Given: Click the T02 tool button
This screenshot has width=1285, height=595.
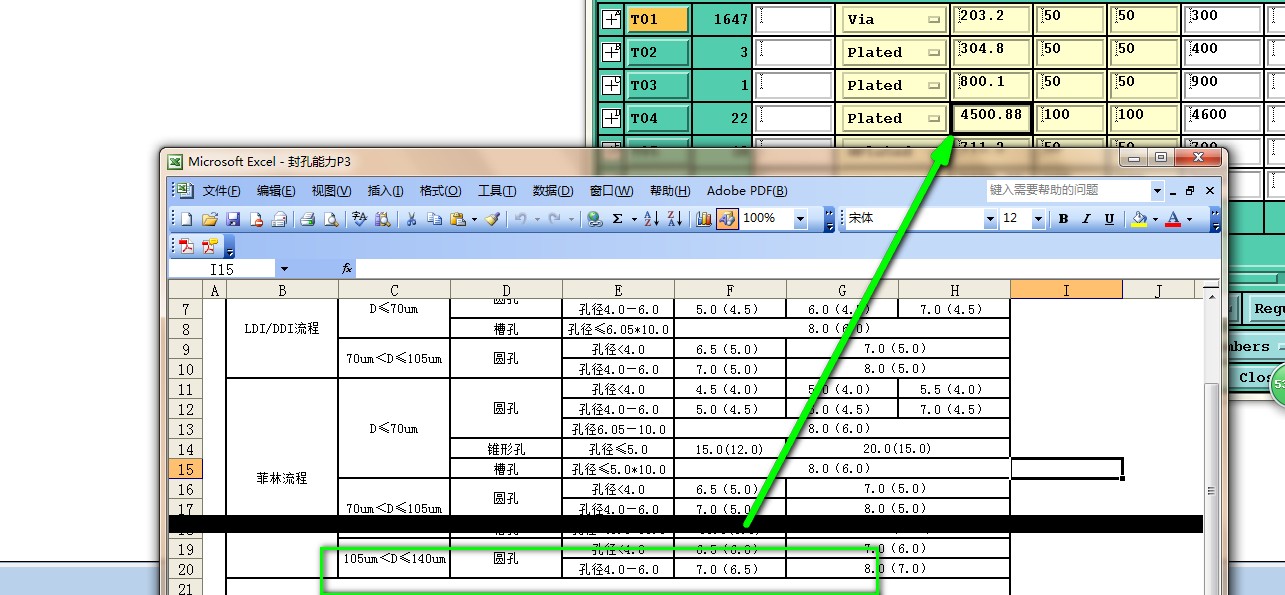Looking at the screenshot, I should pos(658,51).
